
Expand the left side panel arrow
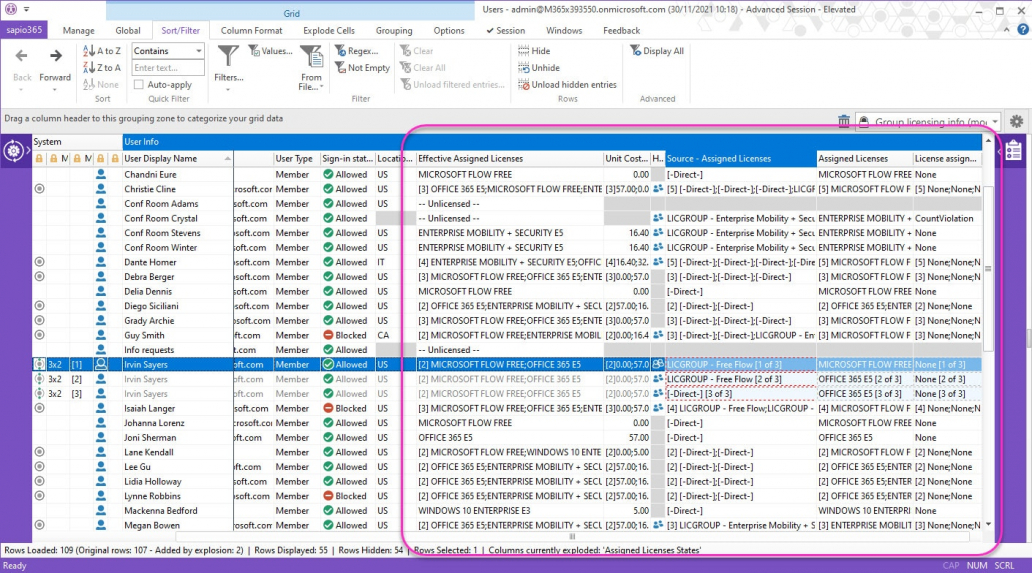click(28, 151)
